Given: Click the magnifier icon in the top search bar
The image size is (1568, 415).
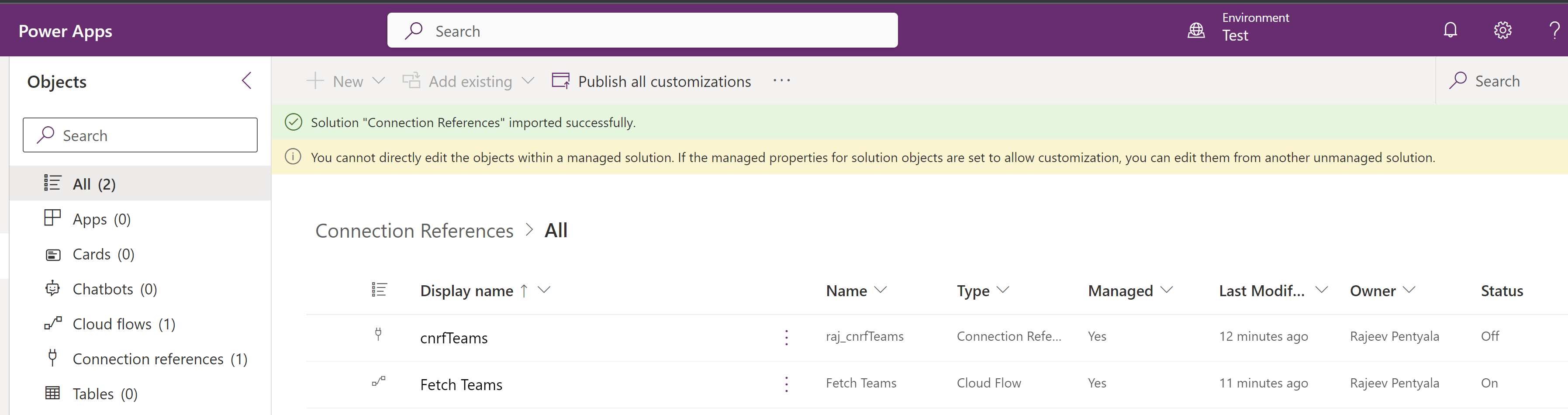Looking at the screenshot, I should (413, 31).
